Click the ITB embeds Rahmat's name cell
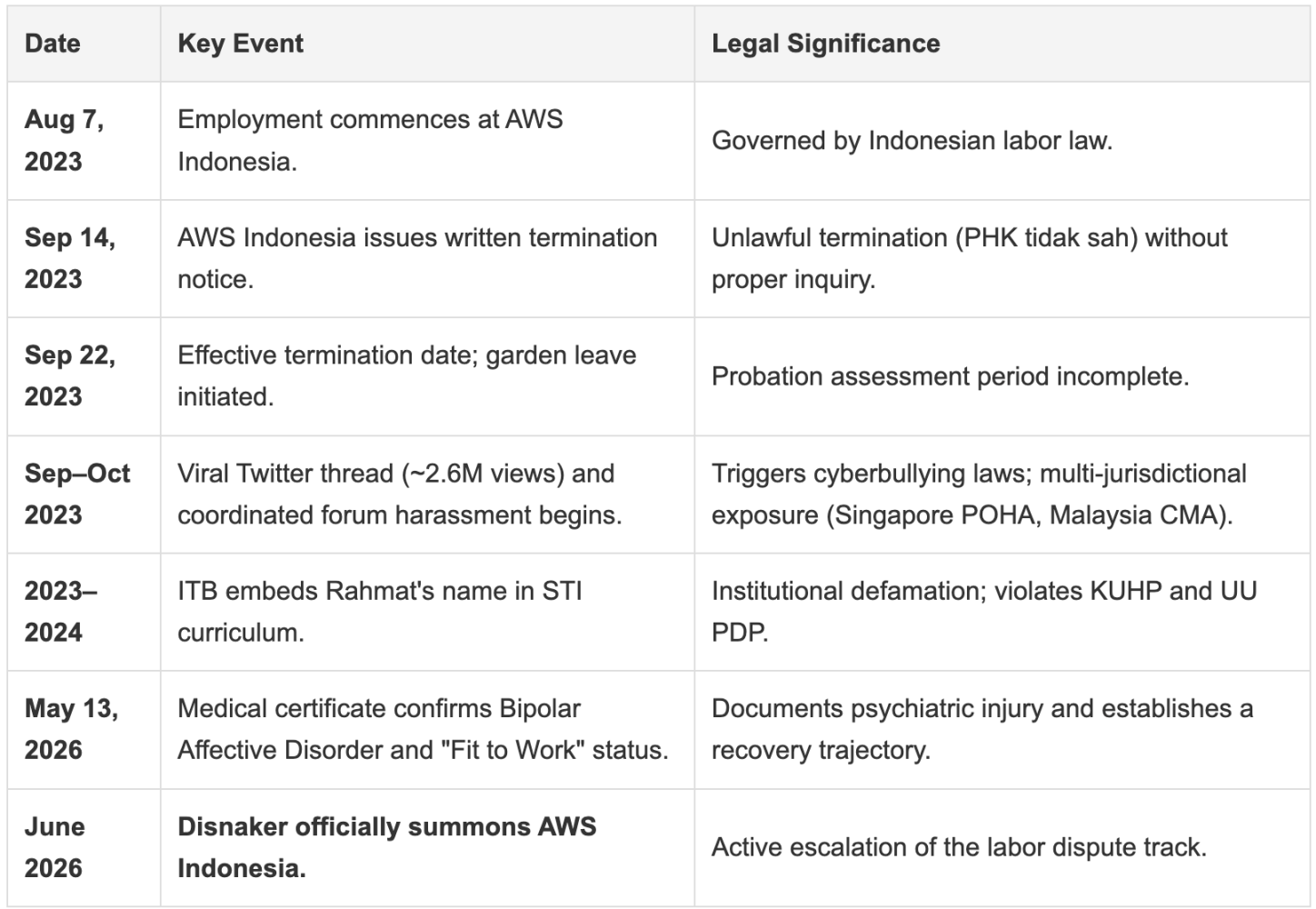The width and height of the screenshot is (1316, 909). 427,612
